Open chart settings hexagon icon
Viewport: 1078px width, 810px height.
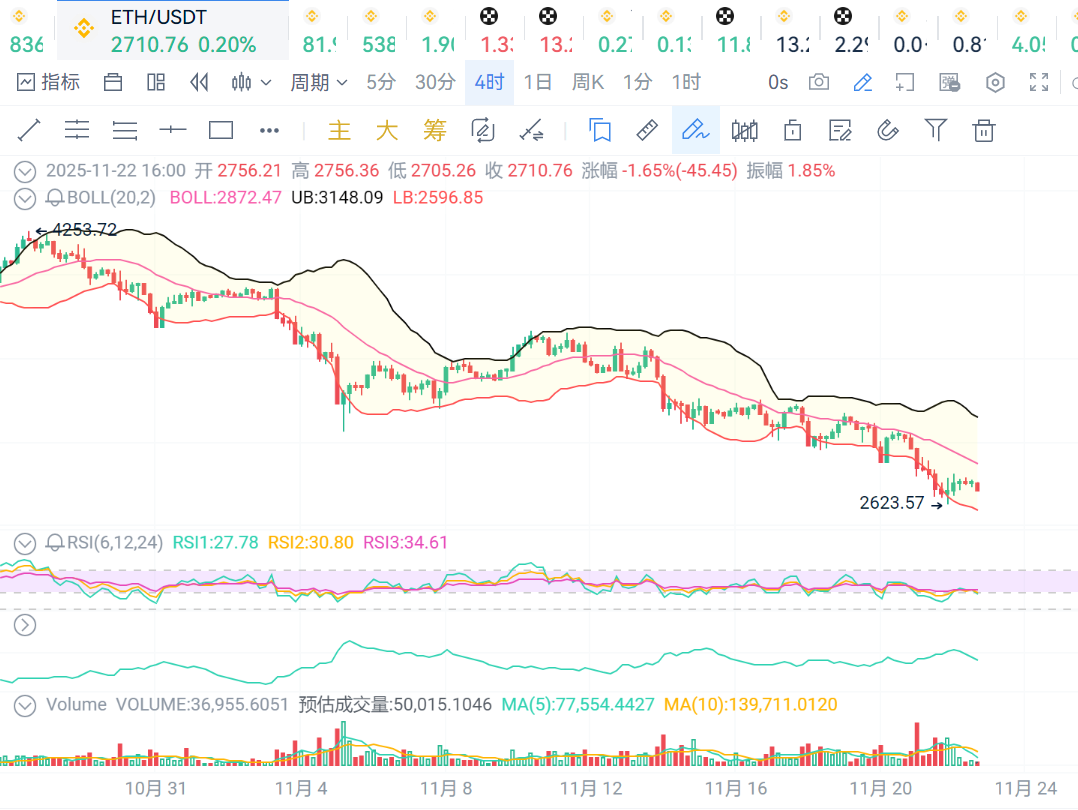pyautogui.click(x=995, y=82)
